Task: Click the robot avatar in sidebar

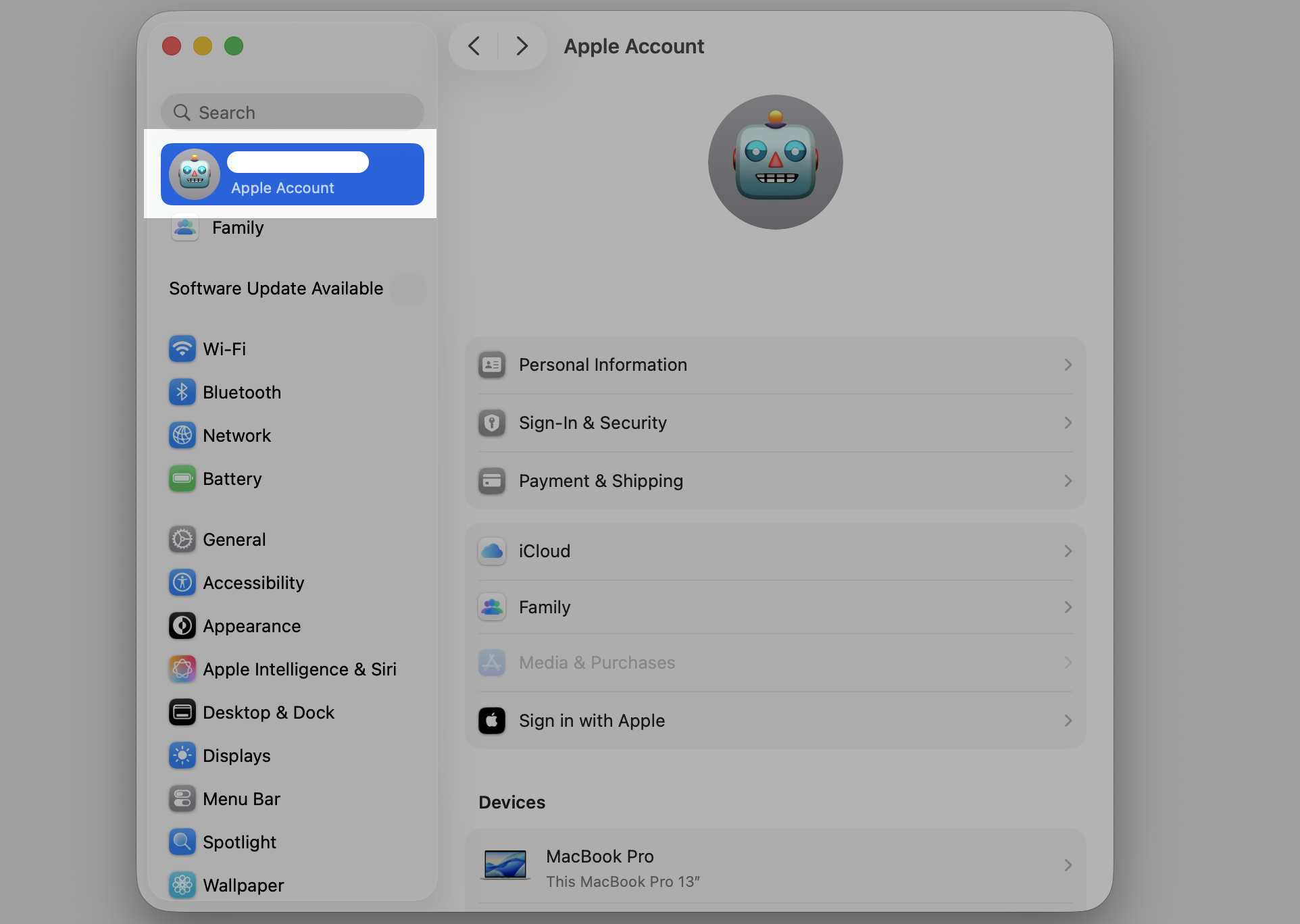Action: [x=195, y=174]
